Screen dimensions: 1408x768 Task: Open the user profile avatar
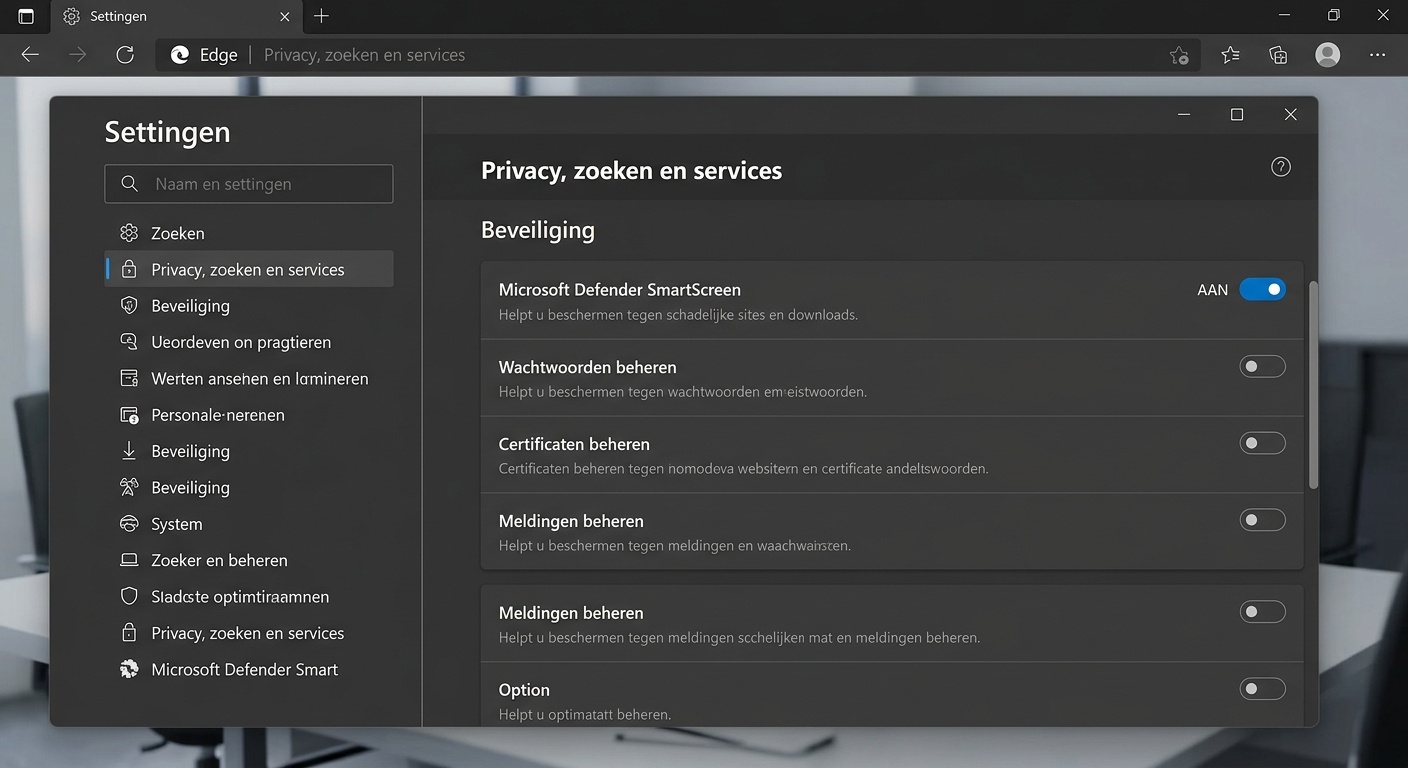(x=1327, y=55)
